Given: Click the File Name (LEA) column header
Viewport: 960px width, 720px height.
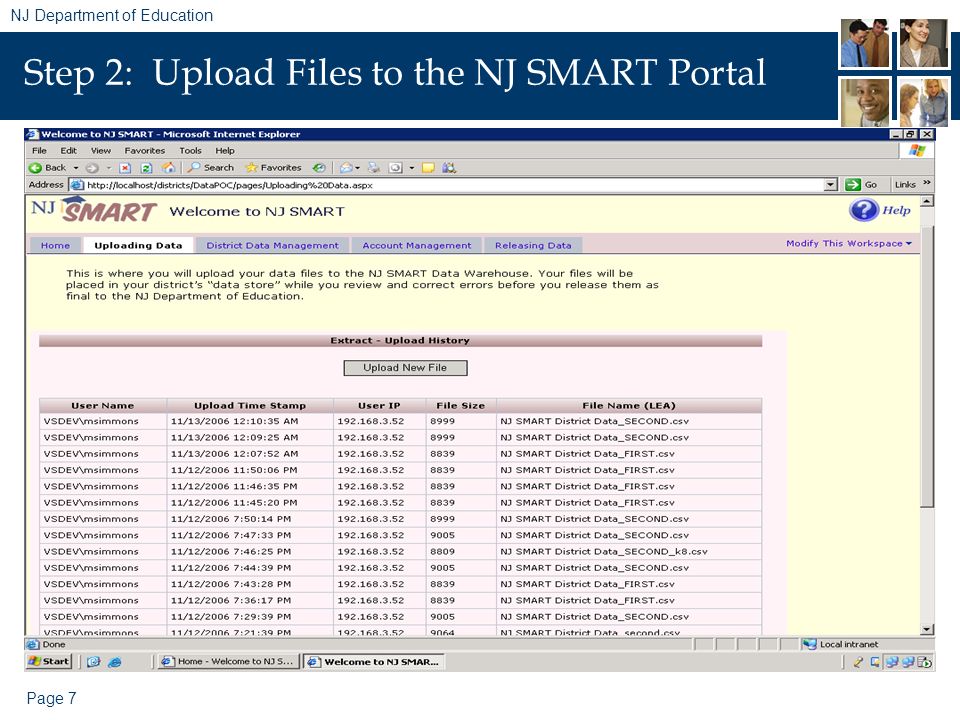Looking at the screenshot, I should click(x=629, y=405).
